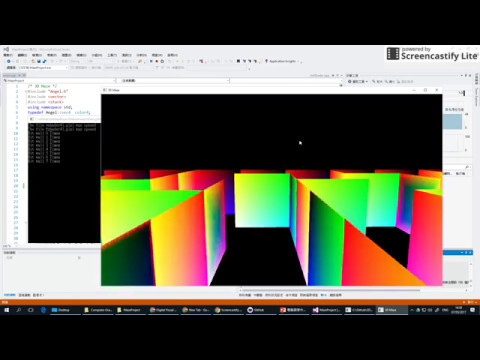This screenshot has height=360, width=480.
Task: Open the 工具 (Tools) menu
Action: pyautogui.click(x=112, y=55)
